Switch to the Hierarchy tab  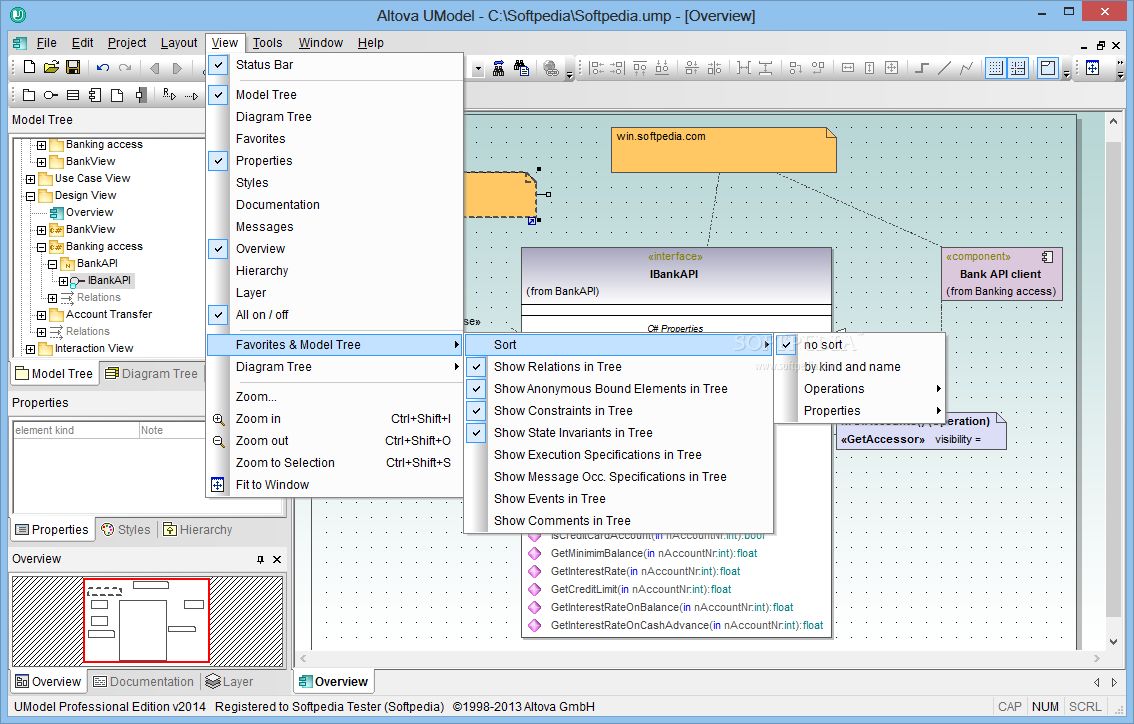point(197,529)
